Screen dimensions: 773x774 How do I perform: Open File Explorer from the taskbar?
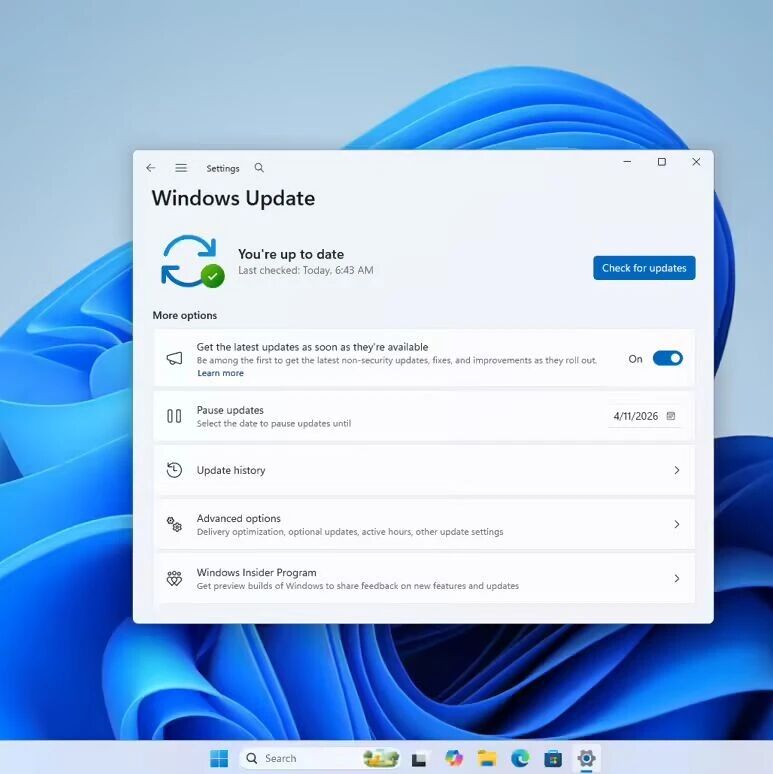pos(487,758)
